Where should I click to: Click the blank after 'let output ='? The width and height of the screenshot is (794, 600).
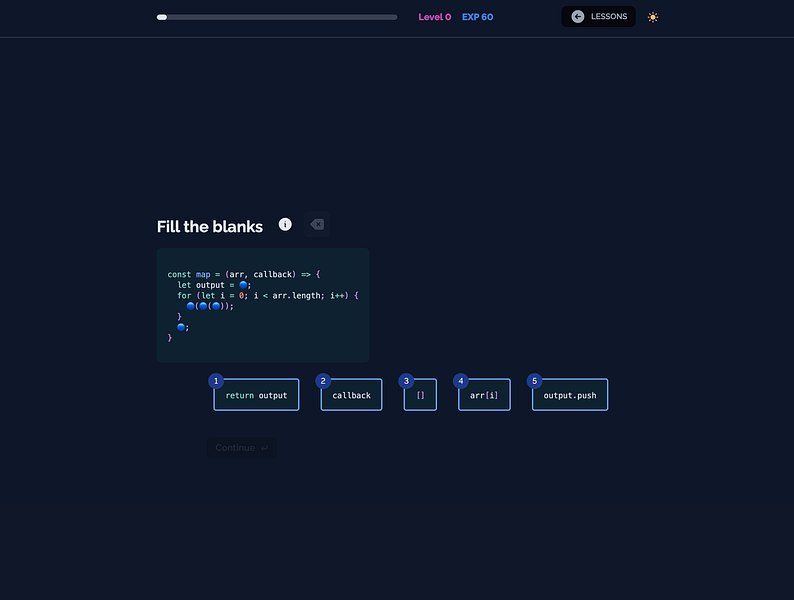pos(243,285)
